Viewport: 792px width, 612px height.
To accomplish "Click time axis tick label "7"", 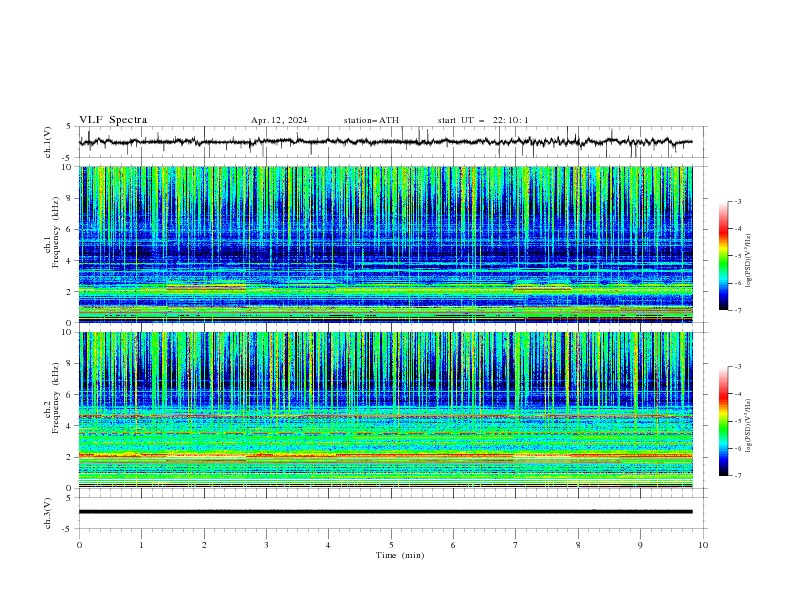I will point(515,545).
